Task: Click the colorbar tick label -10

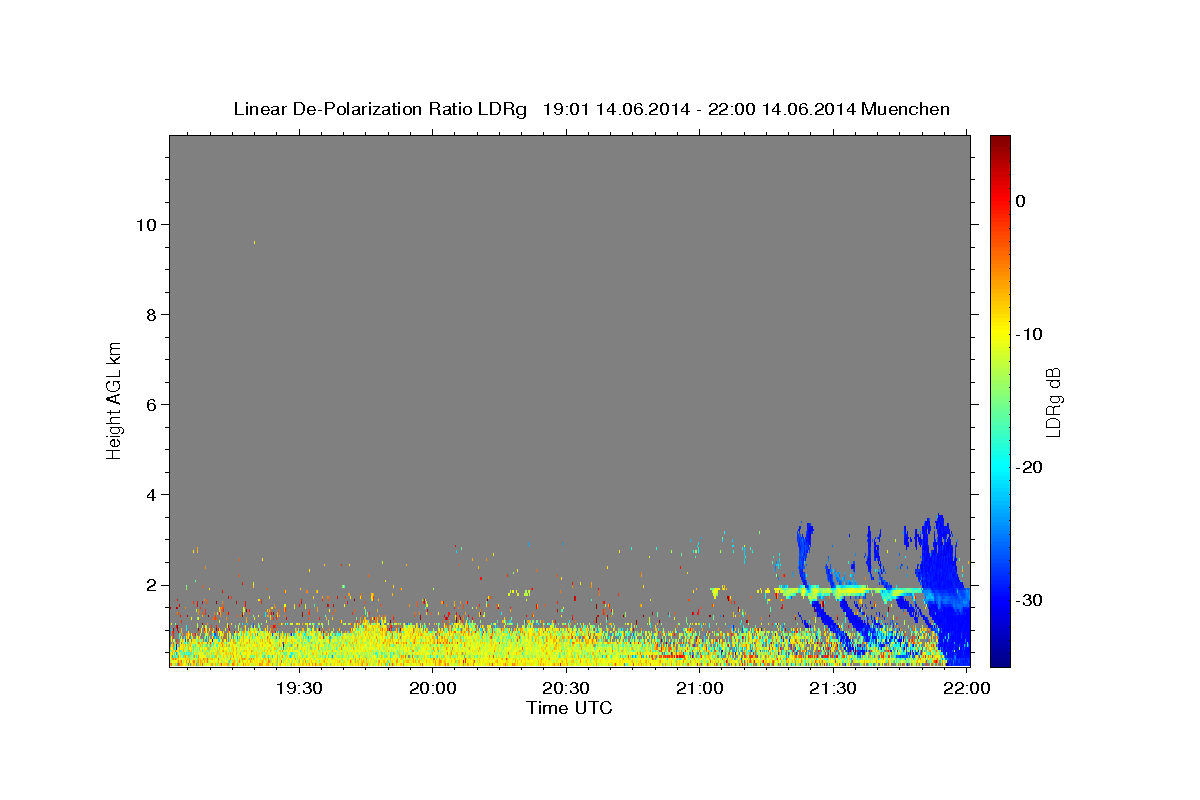Action: pyautogui.click(x=1029, y=334)
